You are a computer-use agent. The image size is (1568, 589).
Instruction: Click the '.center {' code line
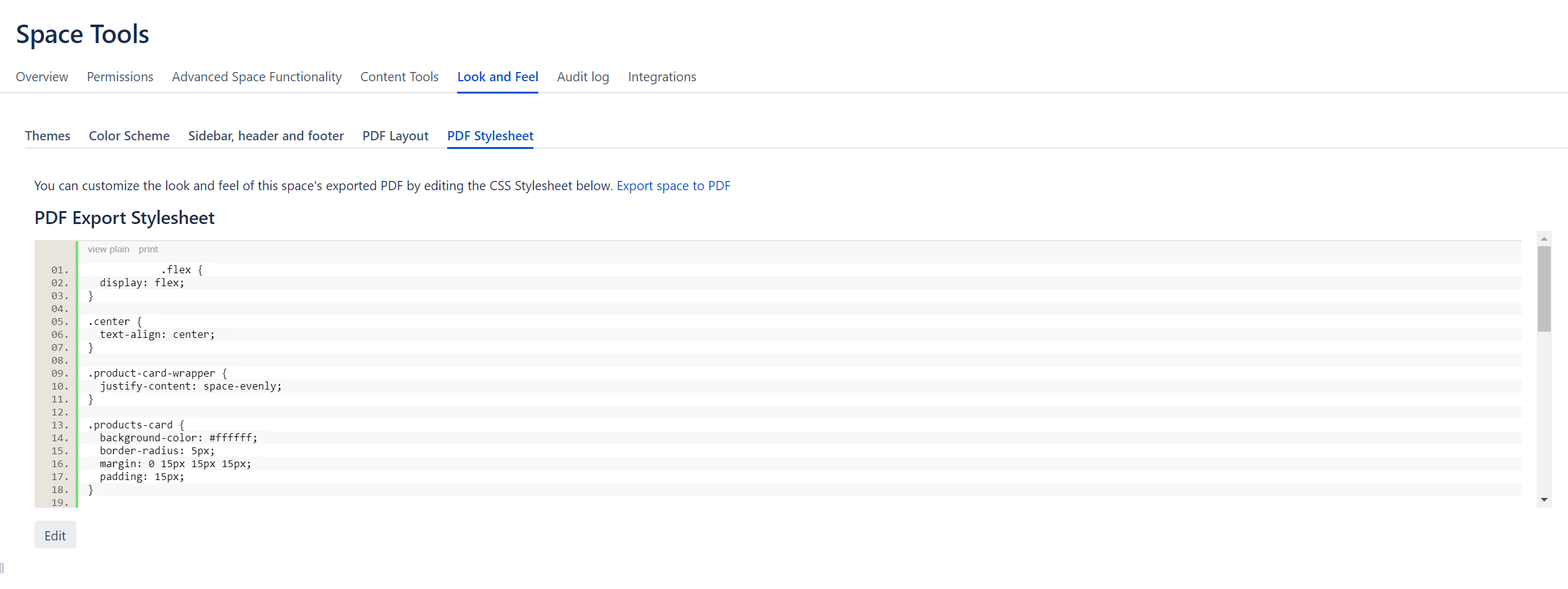[115, 321]
